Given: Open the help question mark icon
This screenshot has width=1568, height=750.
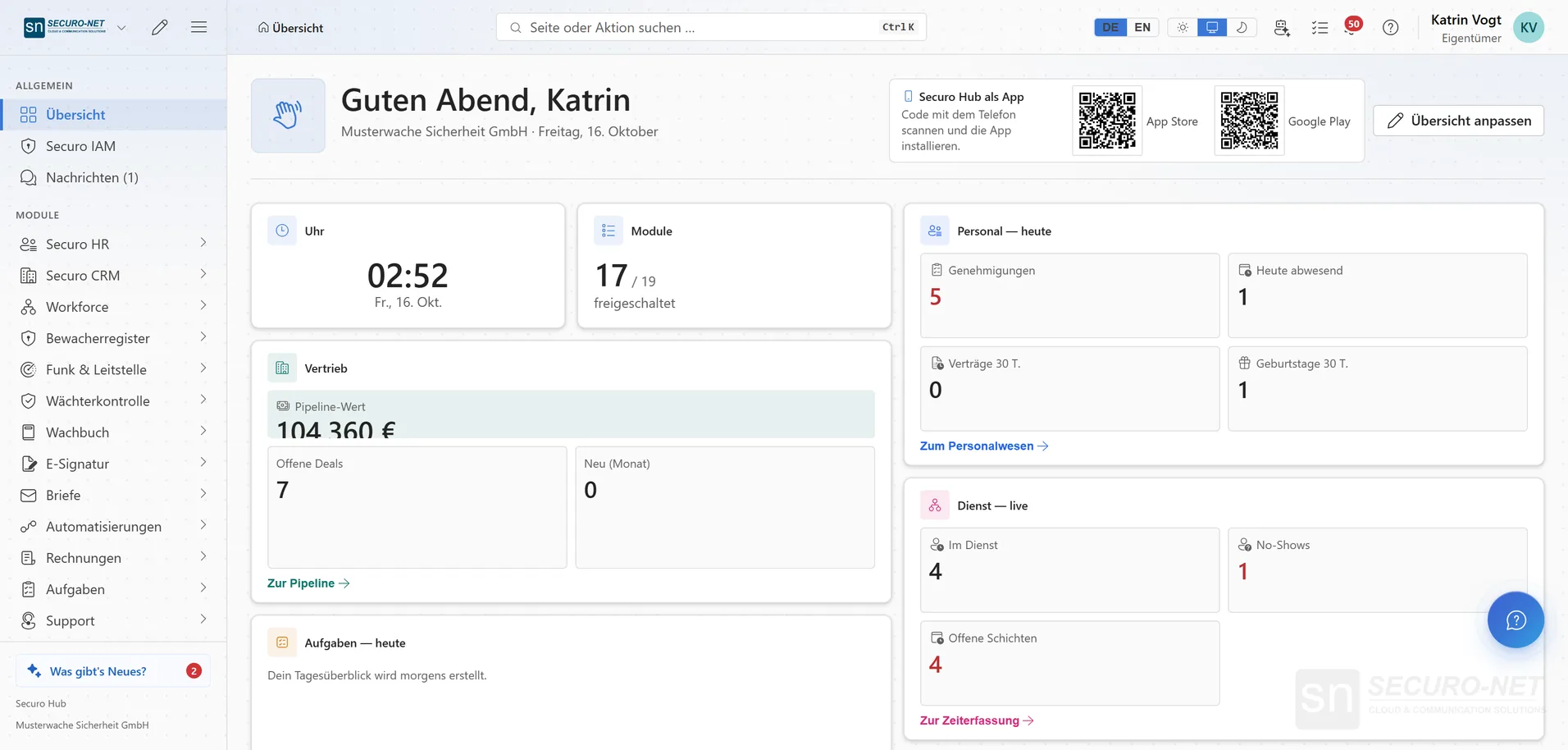Looking at the screenshot, I should 1390,27.
